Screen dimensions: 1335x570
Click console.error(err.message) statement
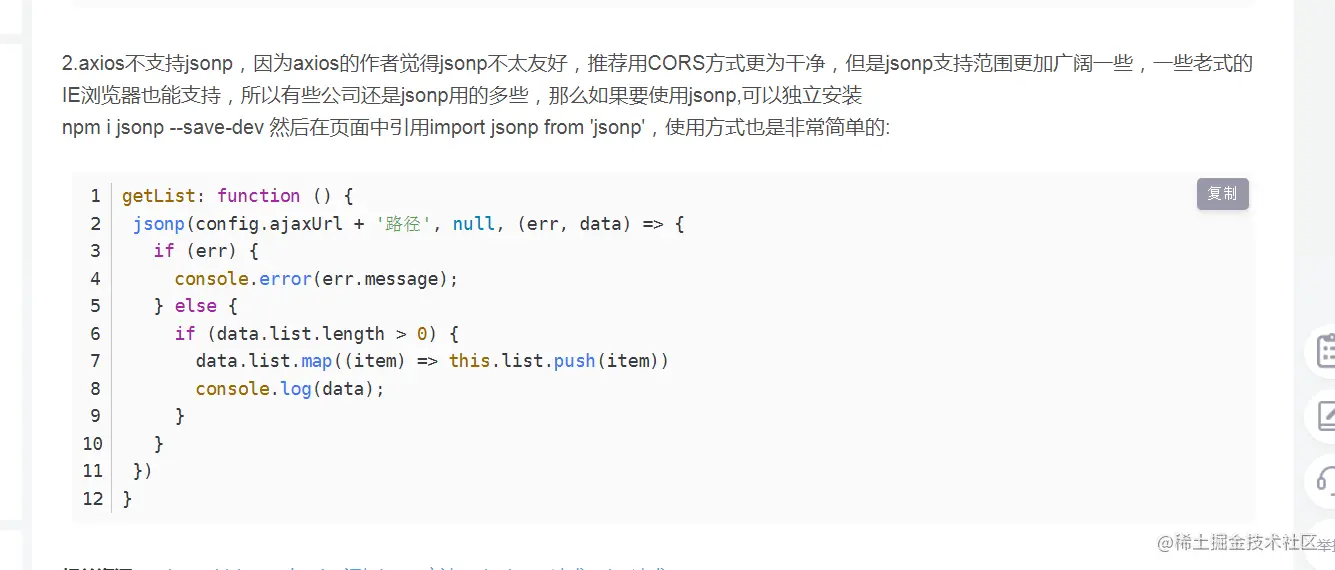tap(316, 279)
